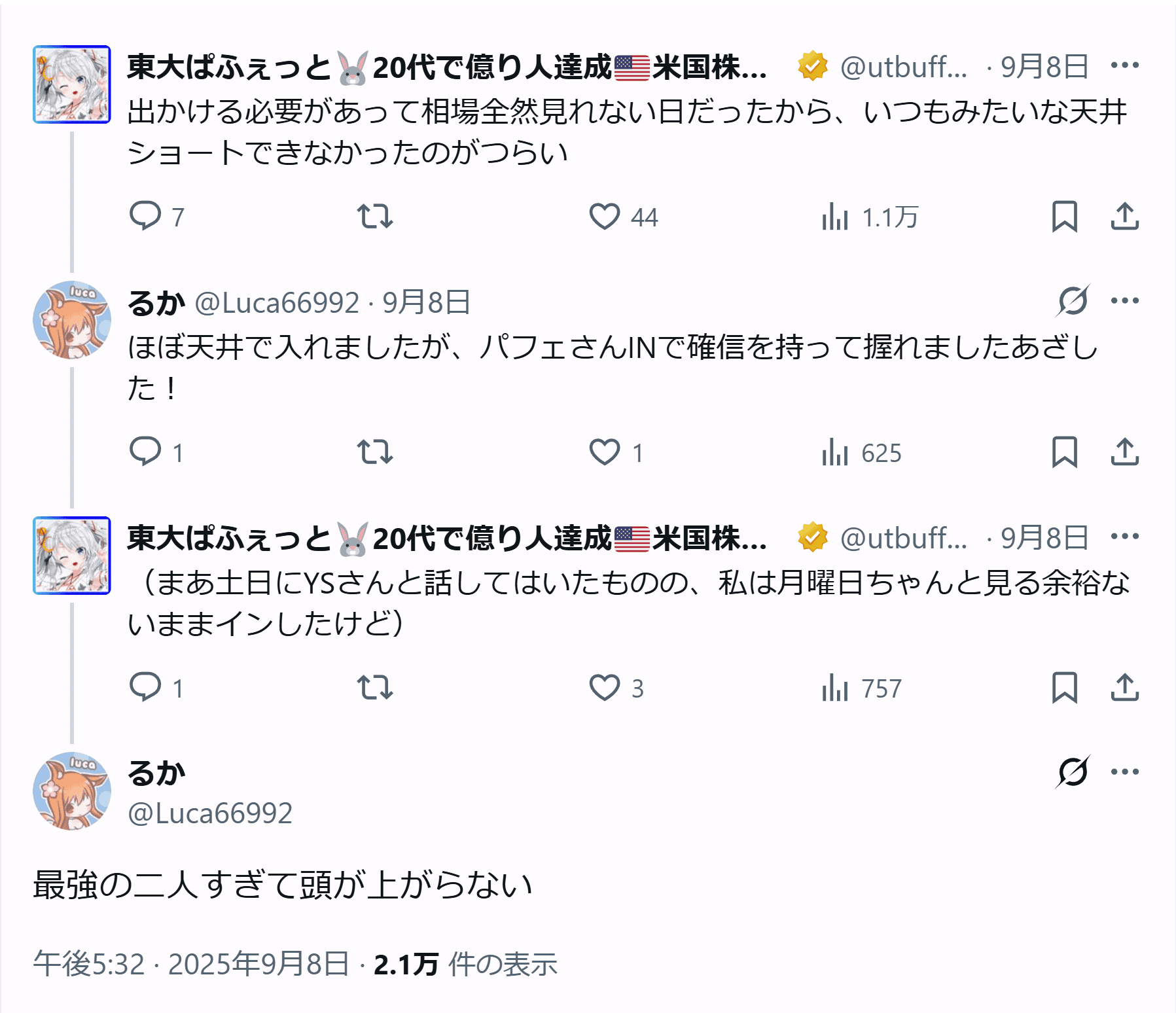
Task: Repost the tweet with 757 views
Action: click(x=375, y=688)
